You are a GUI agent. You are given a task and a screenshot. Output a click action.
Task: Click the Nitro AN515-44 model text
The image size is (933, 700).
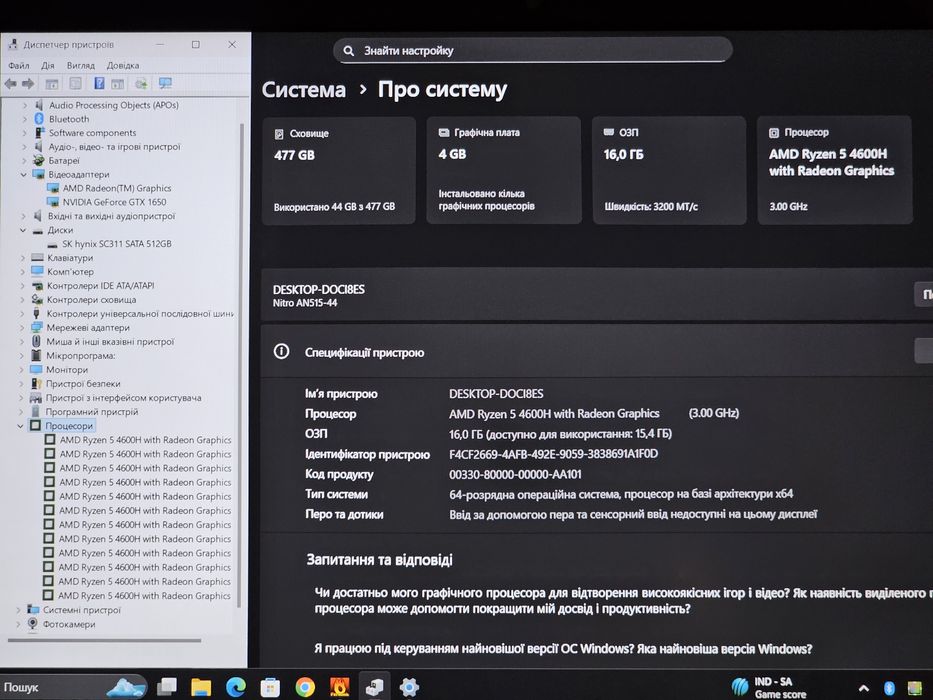pos(305,303)
